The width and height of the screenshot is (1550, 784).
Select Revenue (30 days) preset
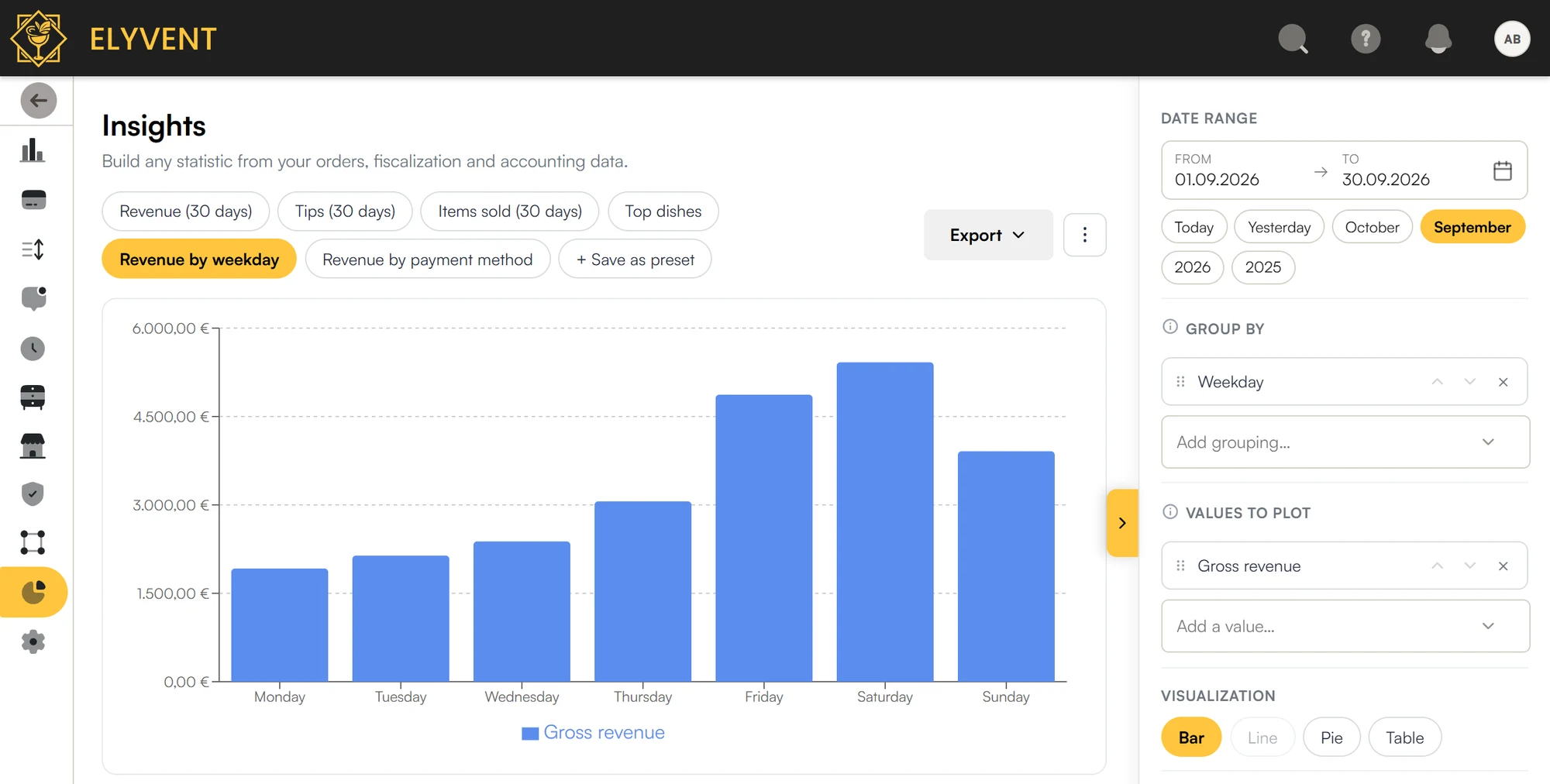186,211
